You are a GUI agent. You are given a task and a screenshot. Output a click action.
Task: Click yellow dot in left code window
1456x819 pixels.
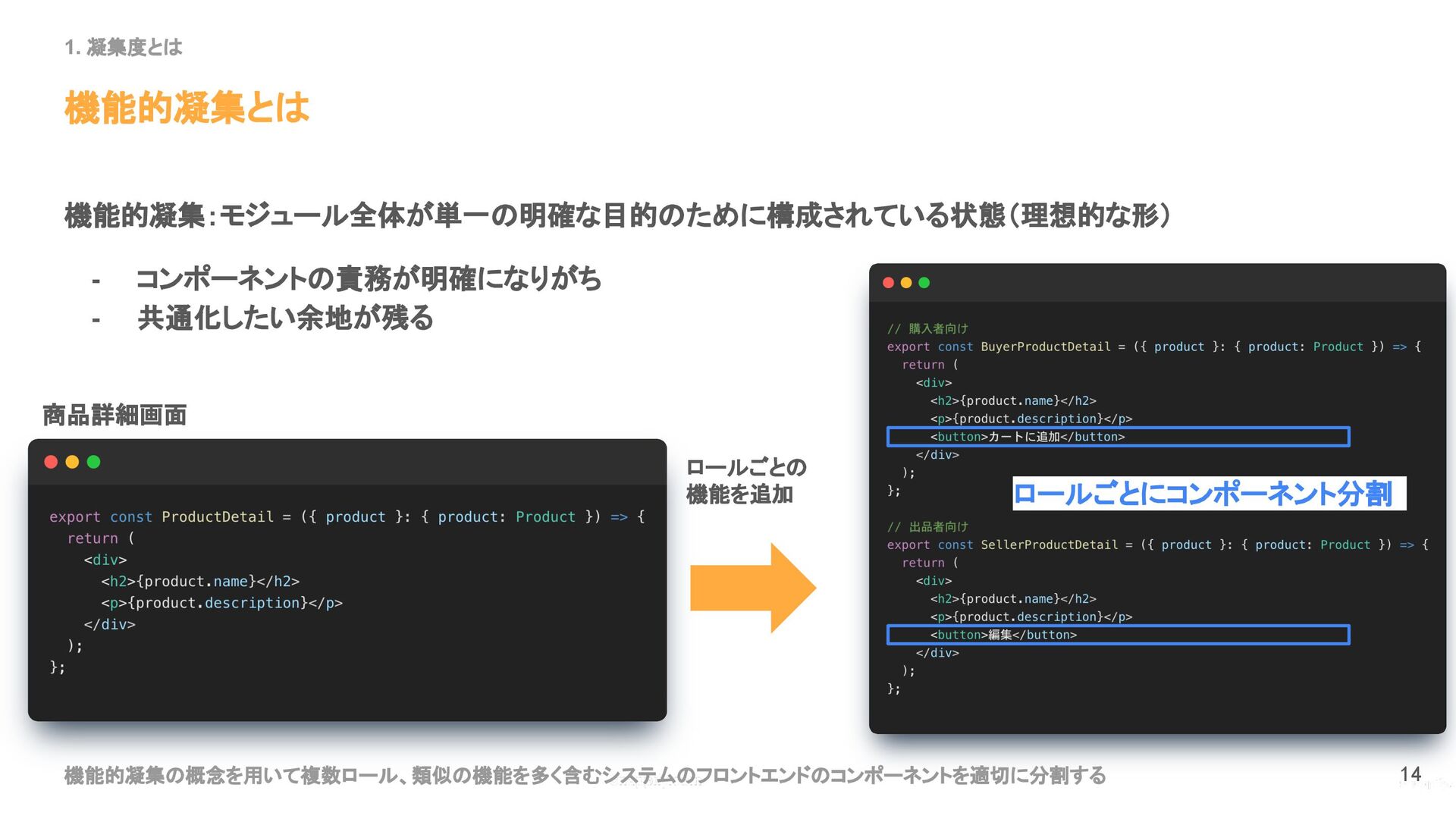point(72,462)
